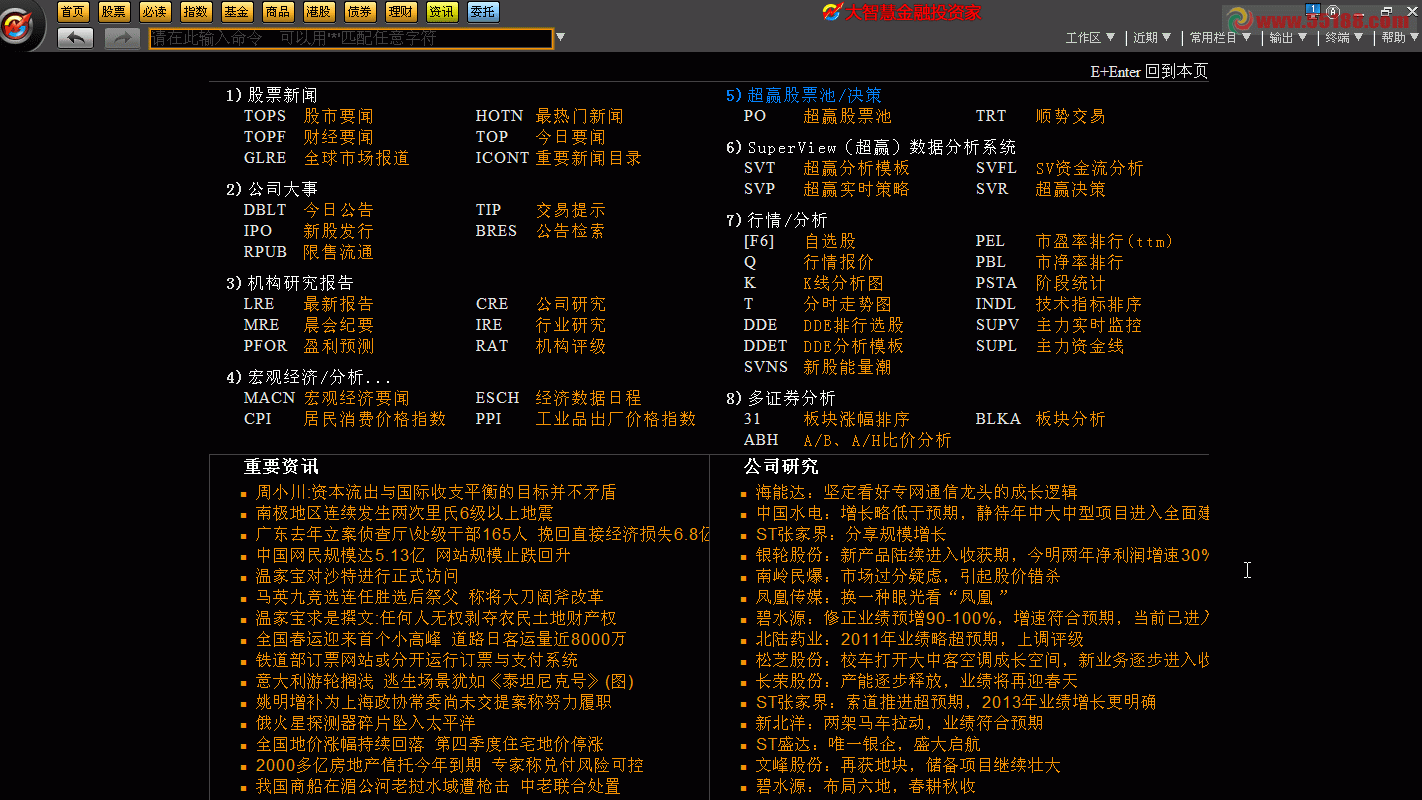The image size is (1422, 800).
Task: Open the 市盈率排行(ttm) link
Action: [x=1104, y=241]
